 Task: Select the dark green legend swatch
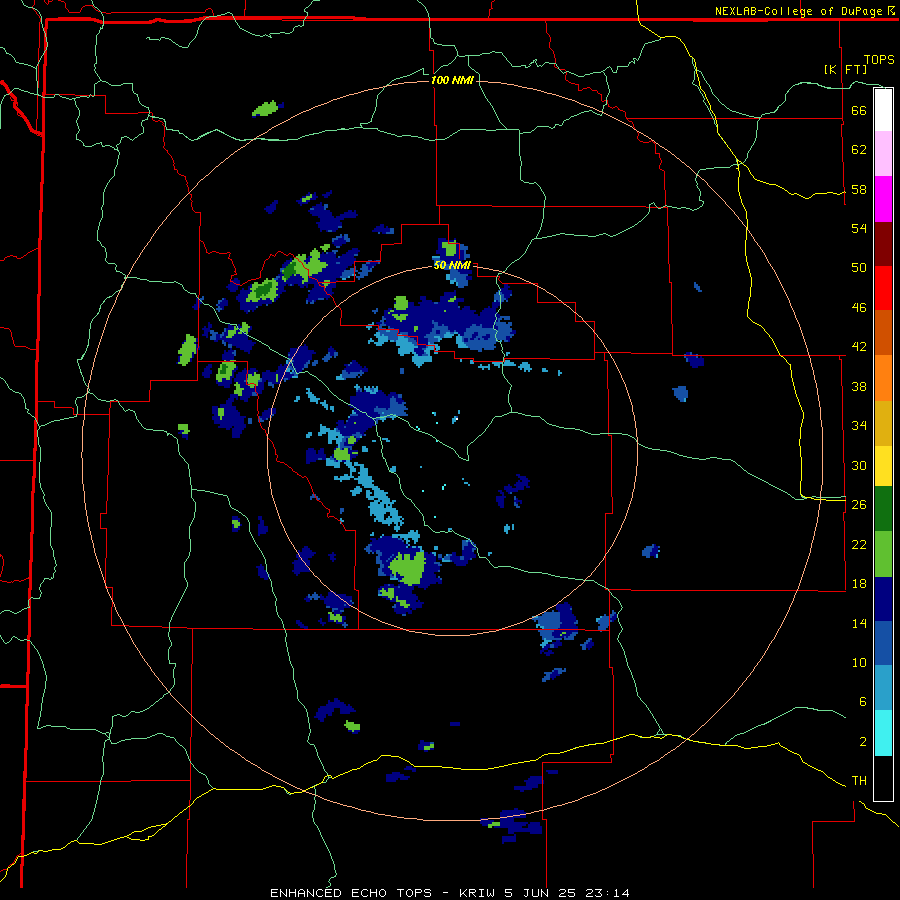883,509
